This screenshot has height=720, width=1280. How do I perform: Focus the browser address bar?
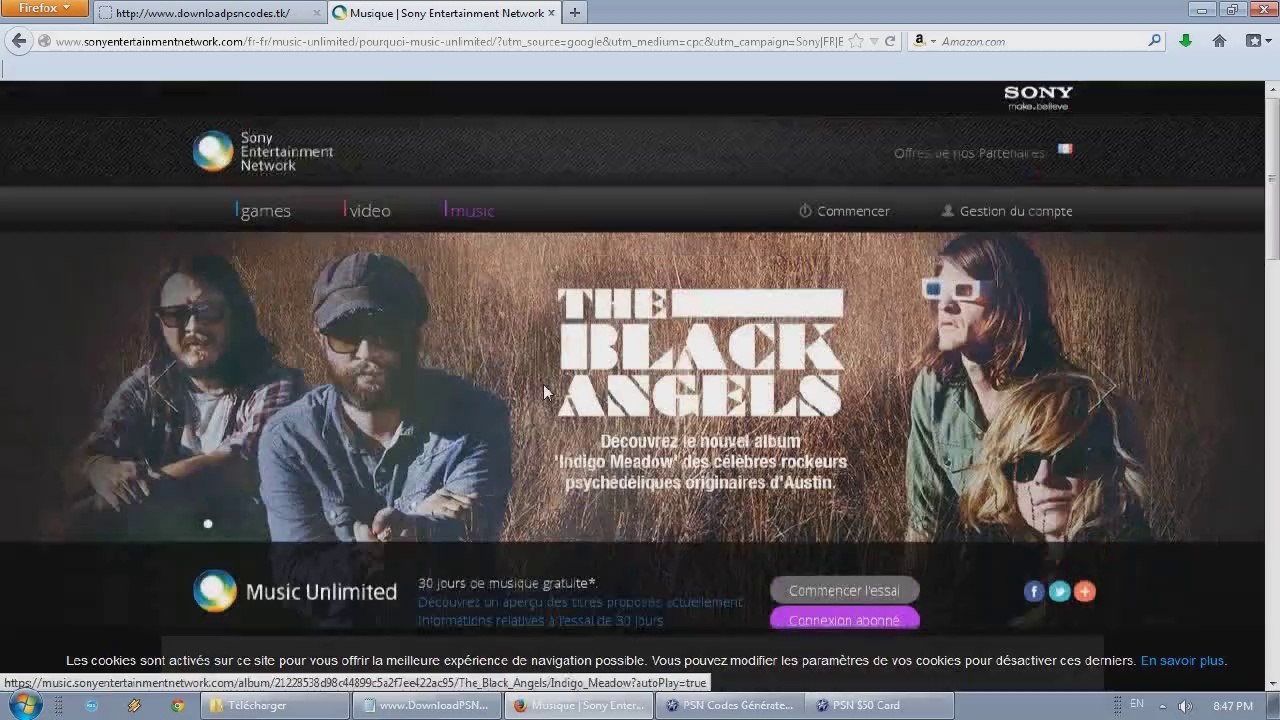(x=449, y=41)
